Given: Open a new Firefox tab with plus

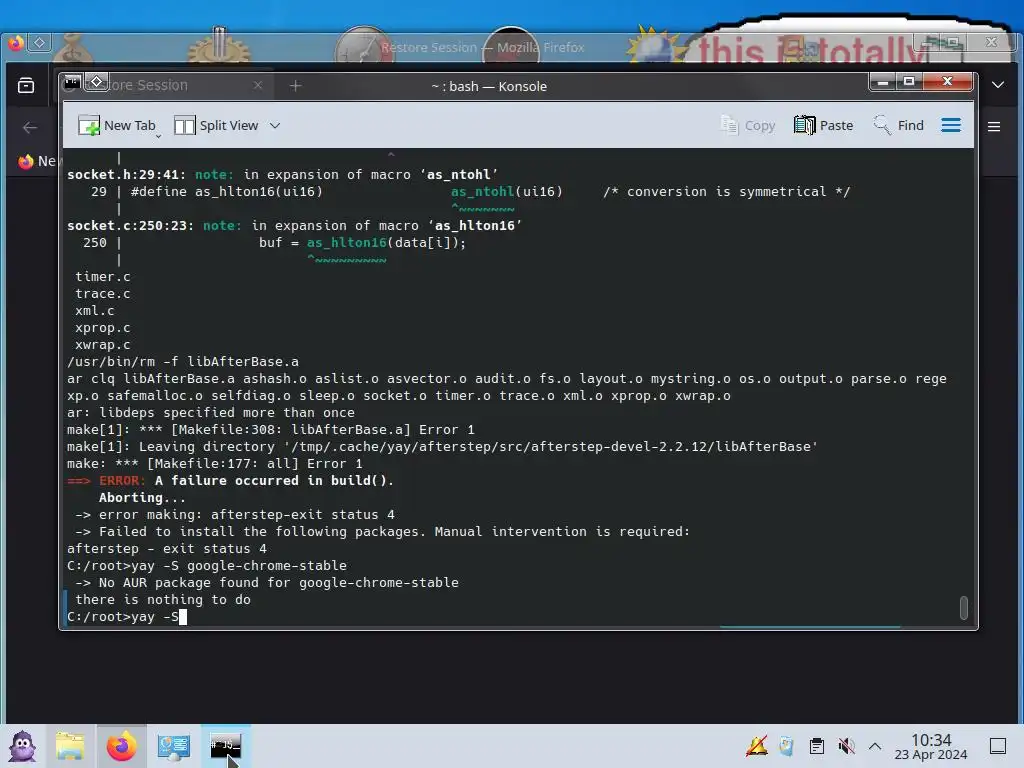Looking at the screenshot, I should click(x=295, y=86).
